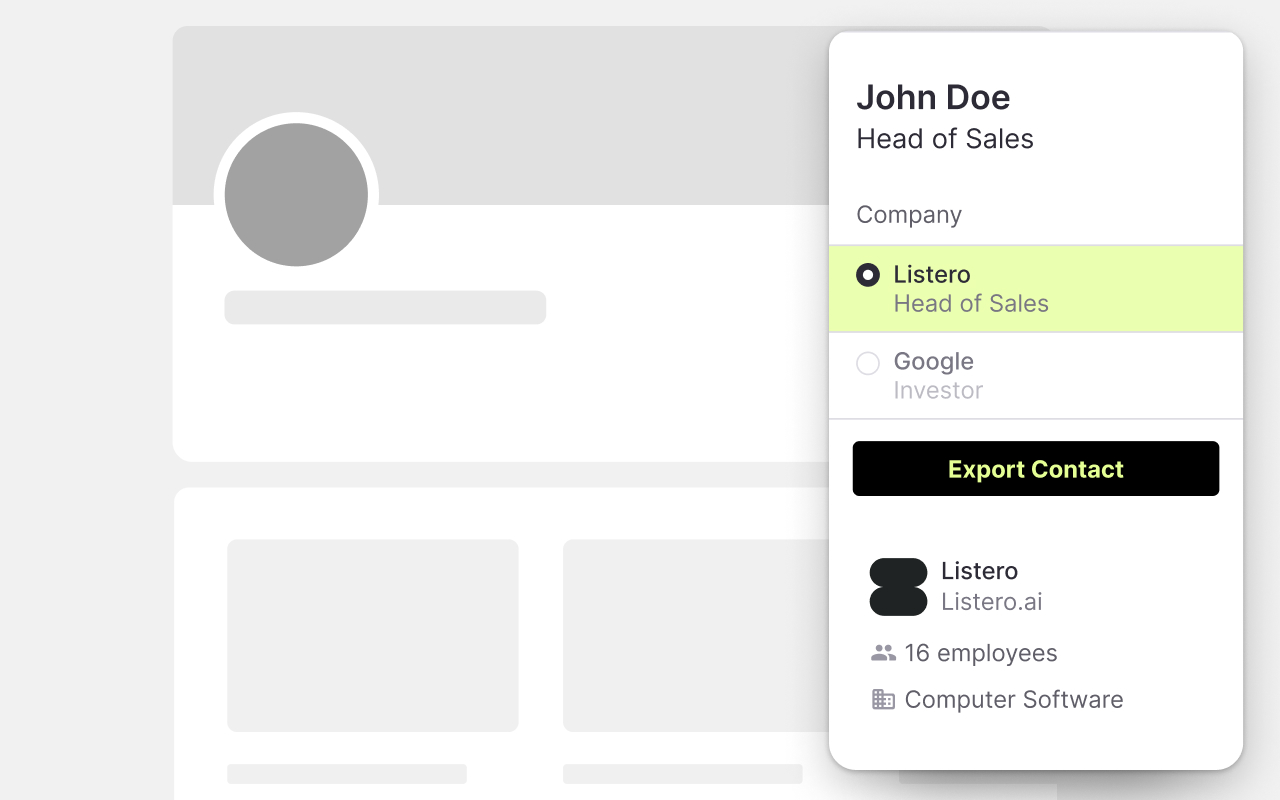
Task: Choose the Listero Head of Sales row
Action: [1035, 289]
